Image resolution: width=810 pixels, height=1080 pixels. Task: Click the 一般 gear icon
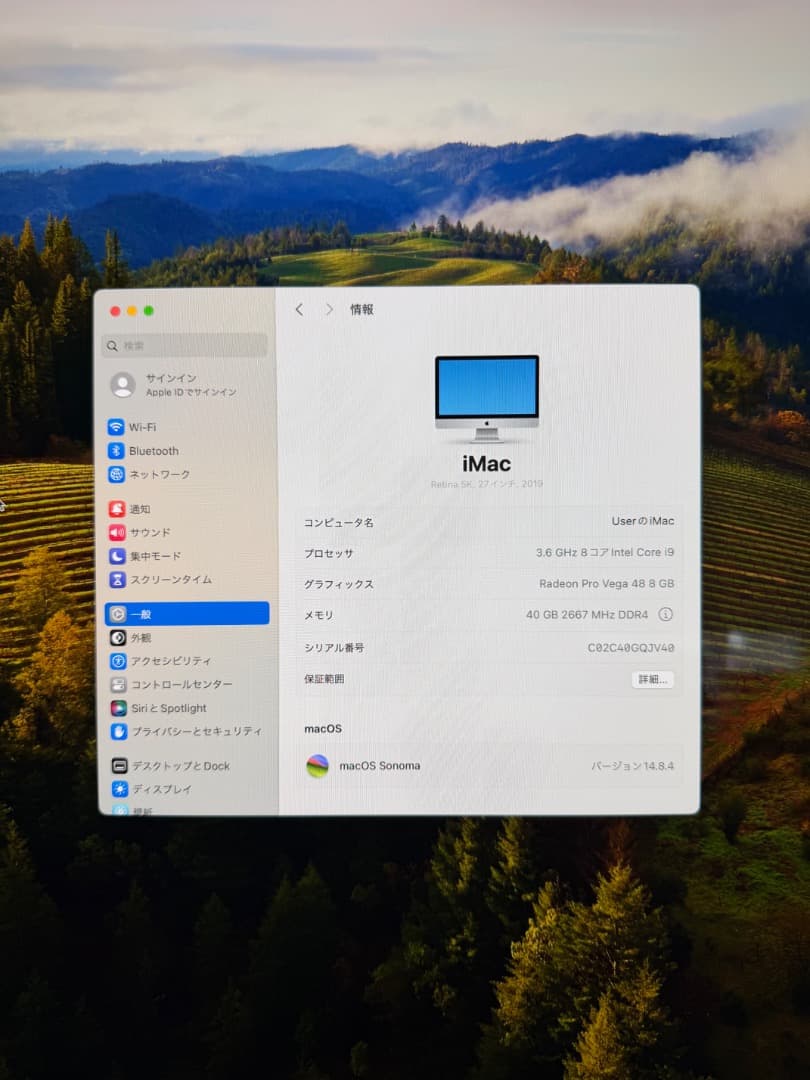(x=118, y=614)
